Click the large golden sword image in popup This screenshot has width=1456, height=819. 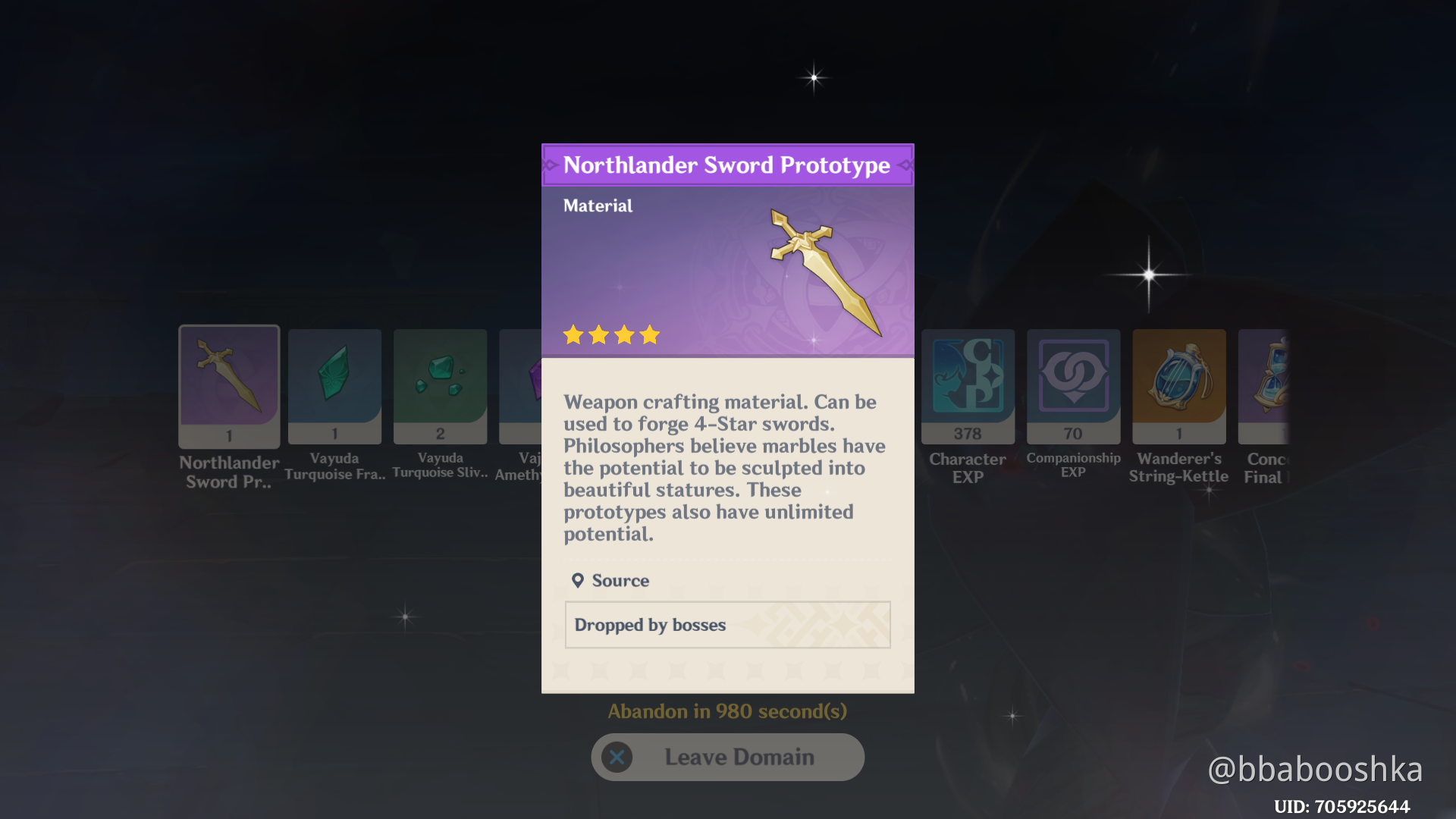(825, 271)
